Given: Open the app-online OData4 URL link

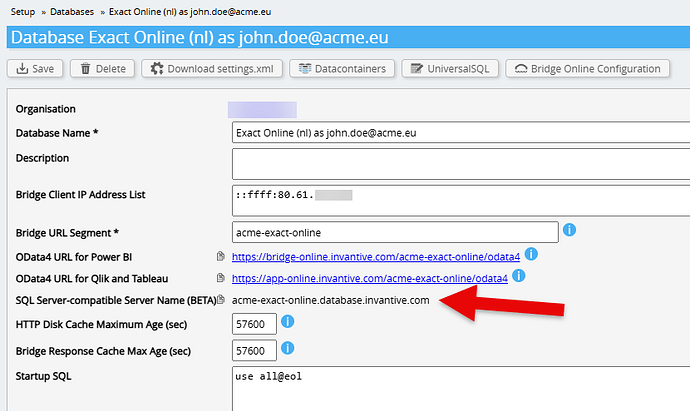Looking at the screenshot, I should coord(370,278).
